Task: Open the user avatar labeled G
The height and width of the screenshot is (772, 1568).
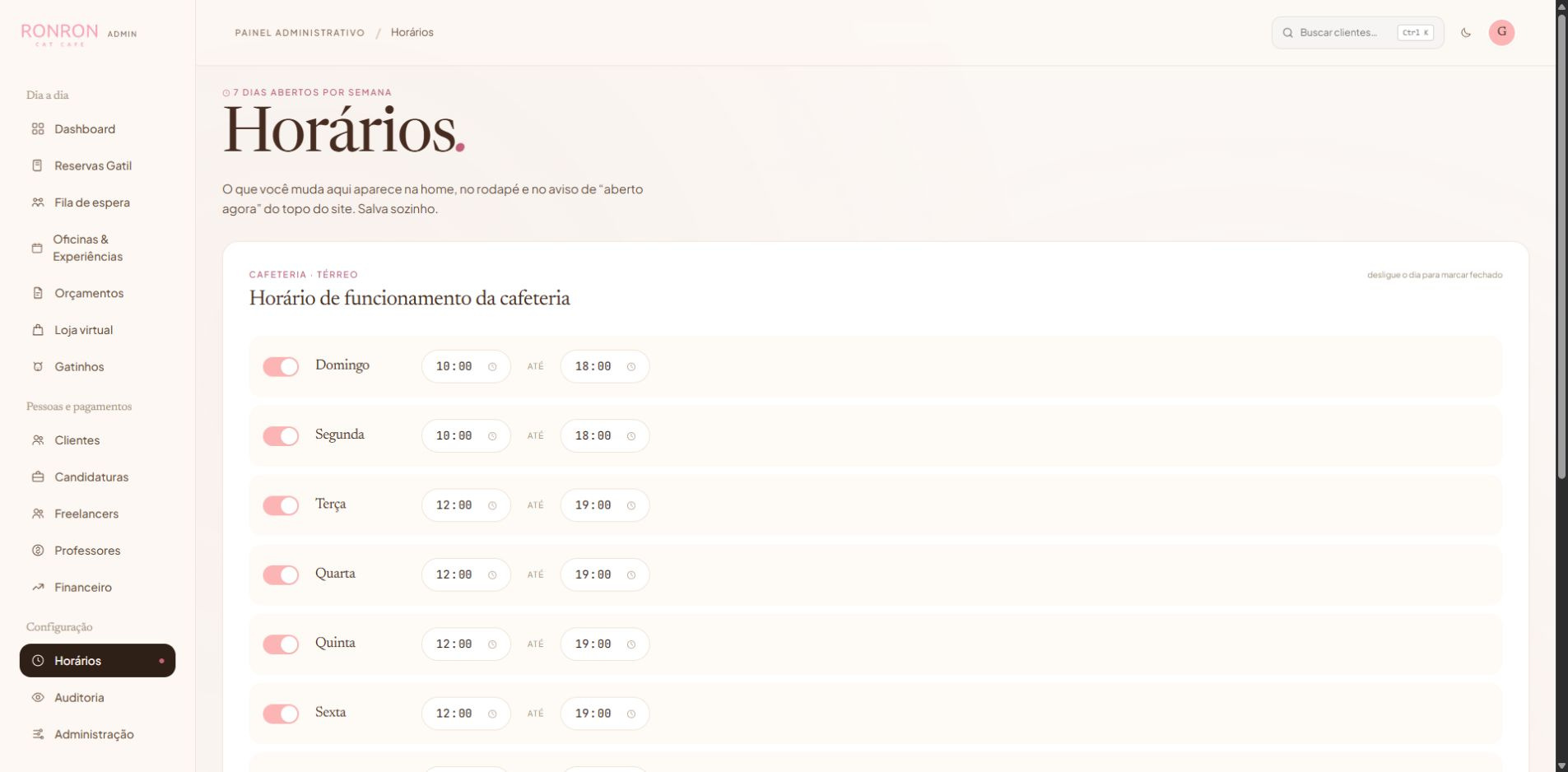Action: pos(1501,32)
